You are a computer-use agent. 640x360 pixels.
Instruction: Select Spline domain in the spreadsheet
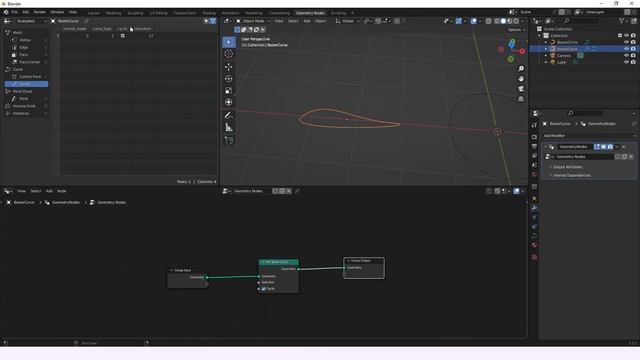coord(27,84)
